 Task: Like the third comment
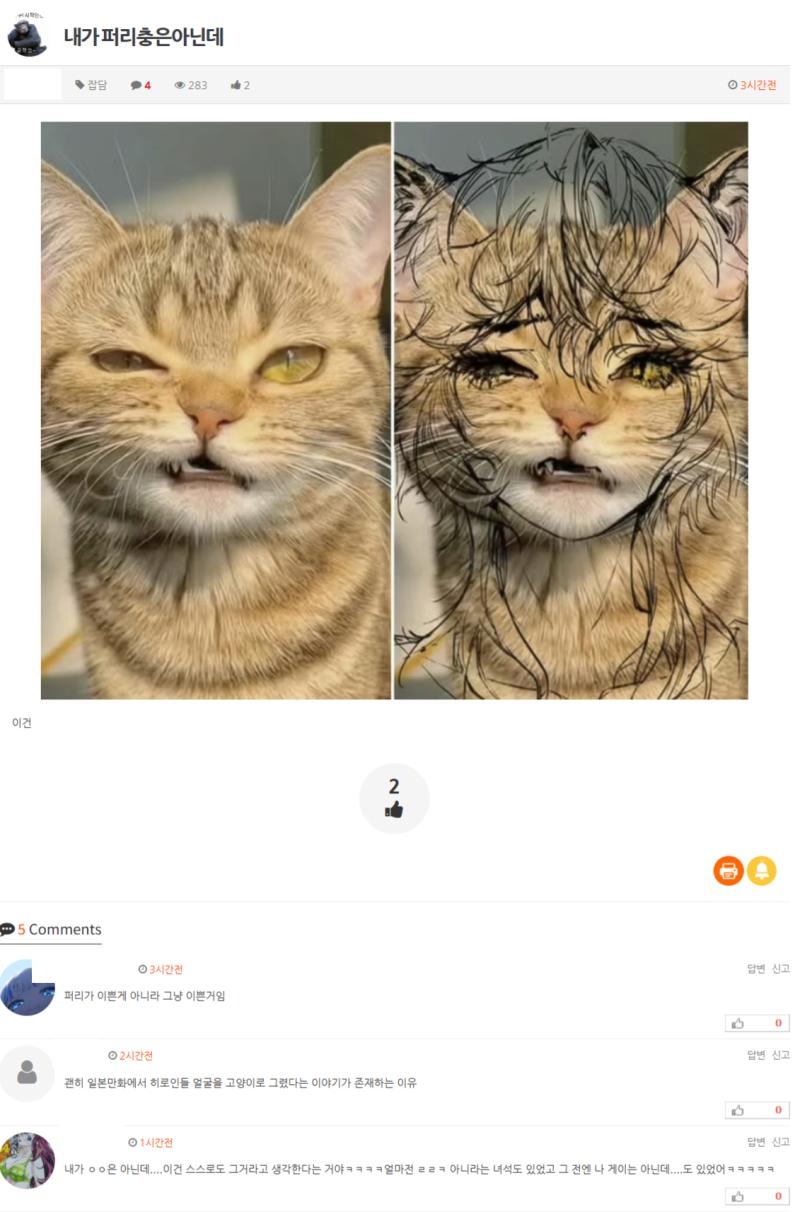click(757, 1196)
